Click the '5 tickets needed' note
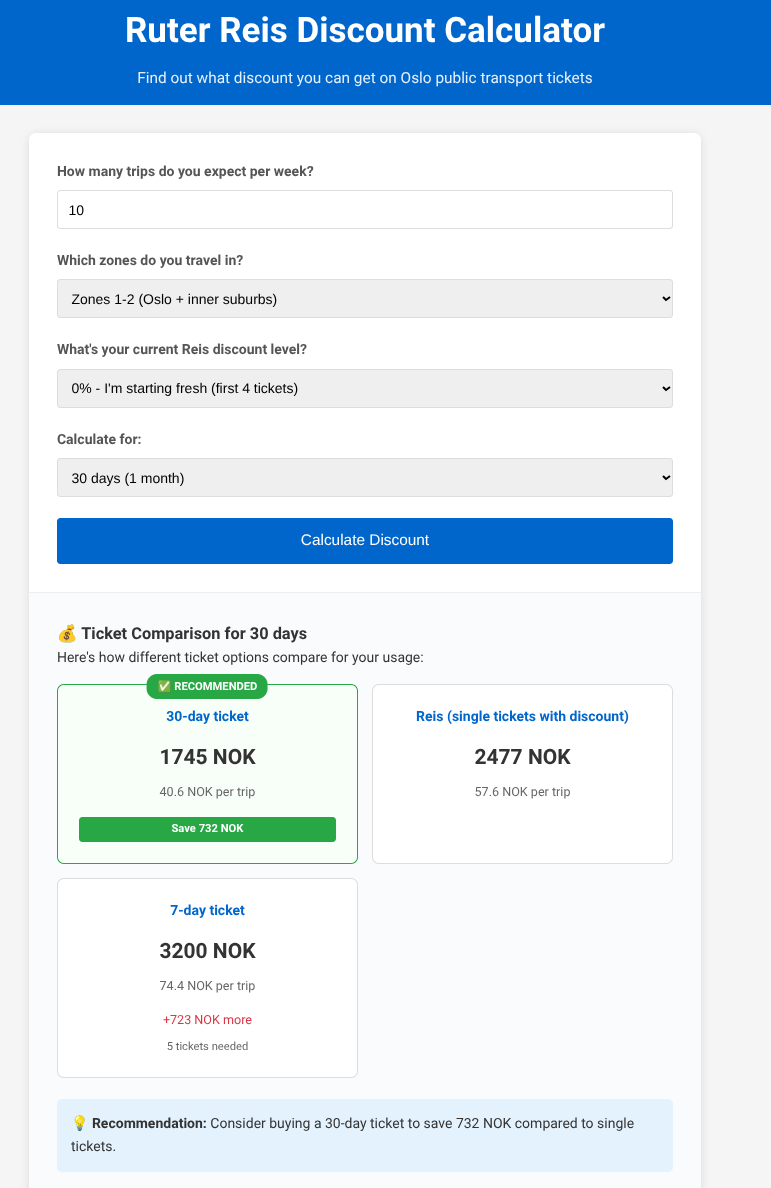 [x=208, y=1046]
